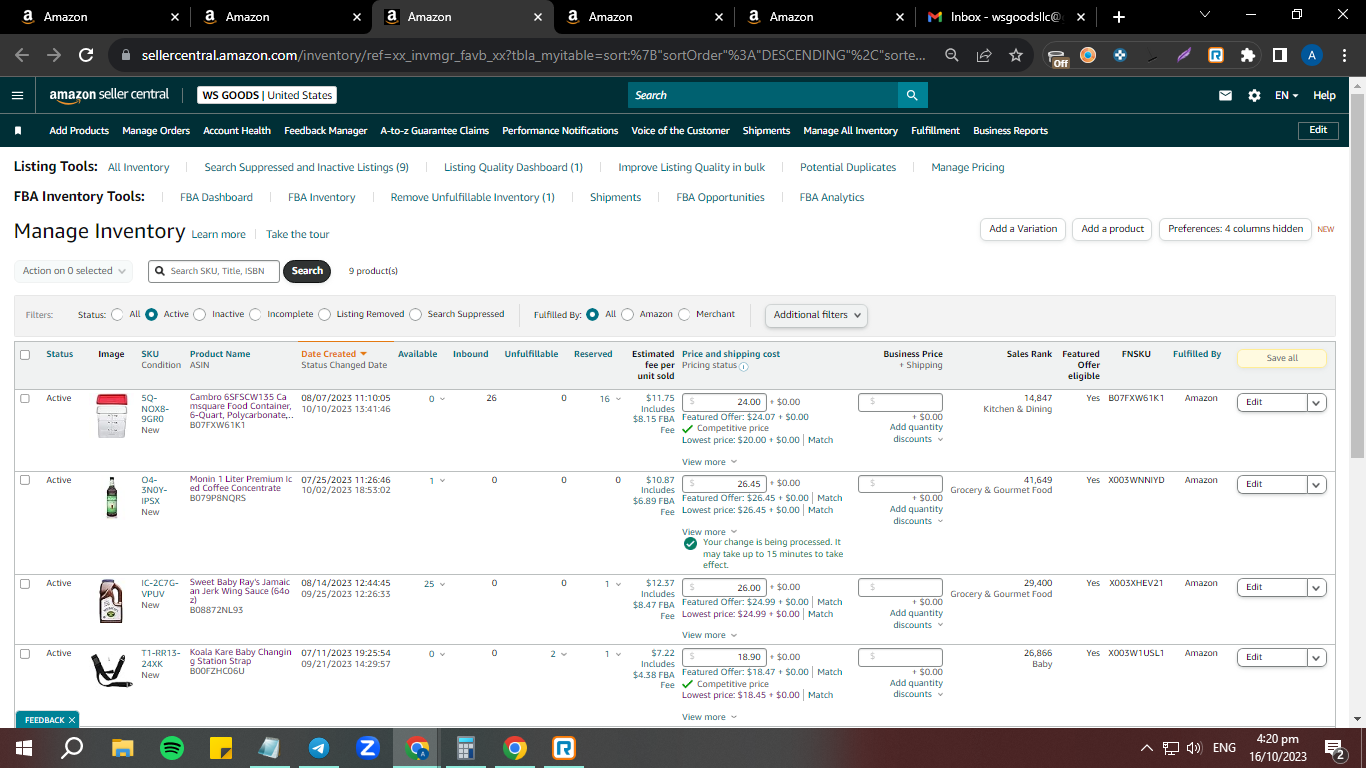The image size is (1366, 768).
Task: Click the Add a product button
Action: point(1113,229)
